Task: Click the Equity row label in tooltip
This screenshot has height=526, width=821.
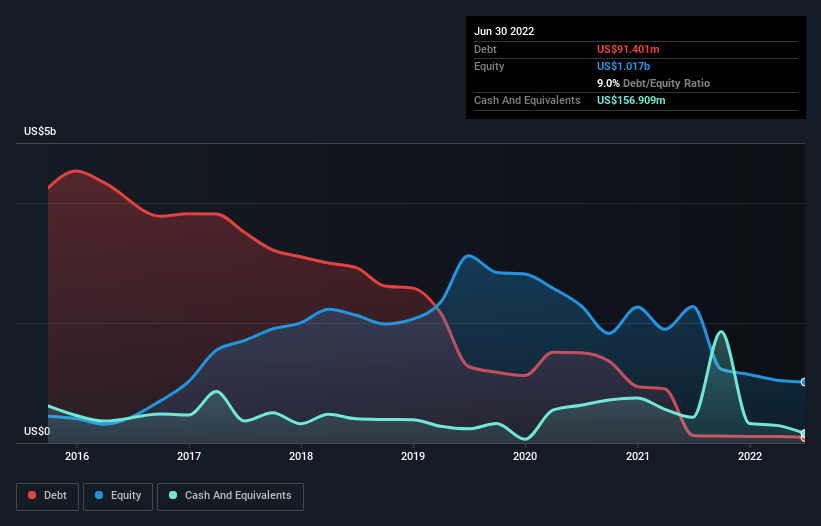Action: [x=489, y=66]
